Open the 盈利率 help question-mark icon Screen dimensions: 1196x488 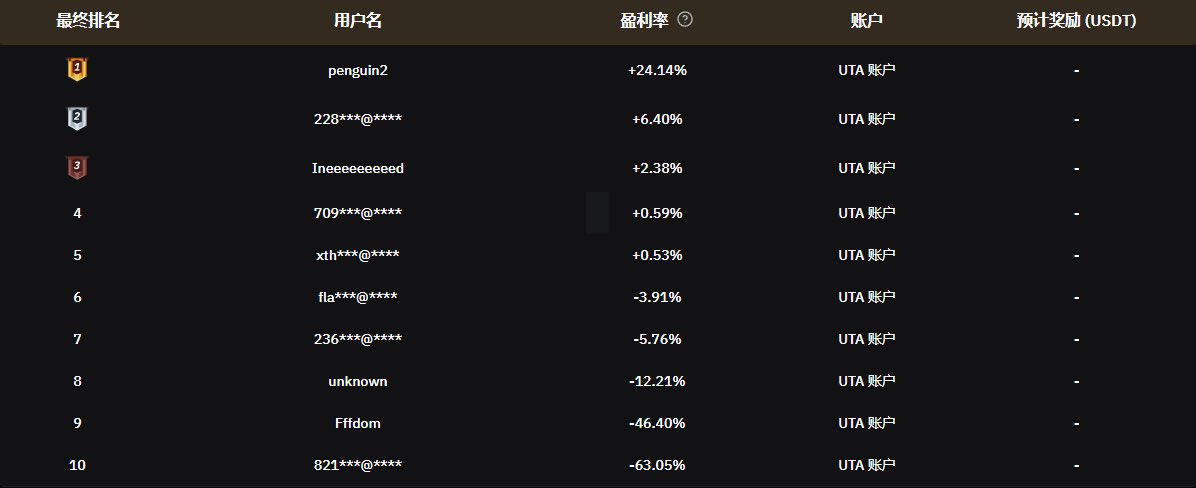tap(685, 20)
